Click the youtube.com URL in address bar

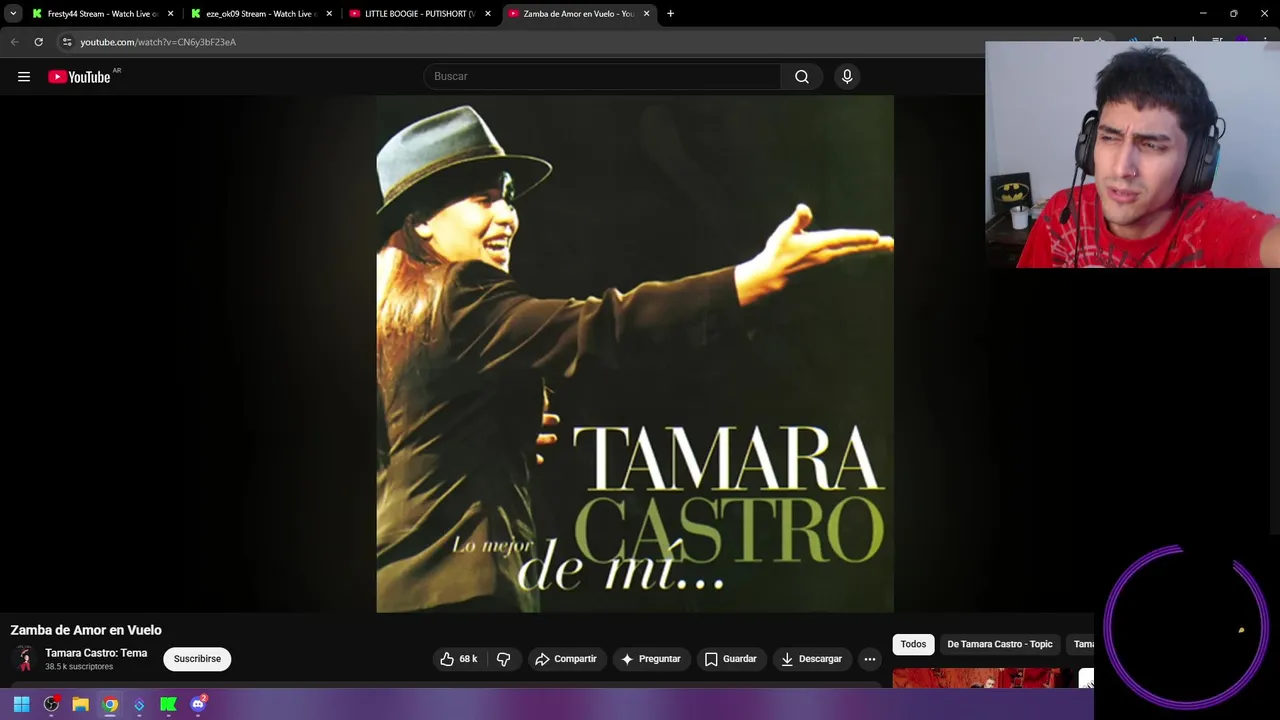pyautogui.click(x=158, y=42)
